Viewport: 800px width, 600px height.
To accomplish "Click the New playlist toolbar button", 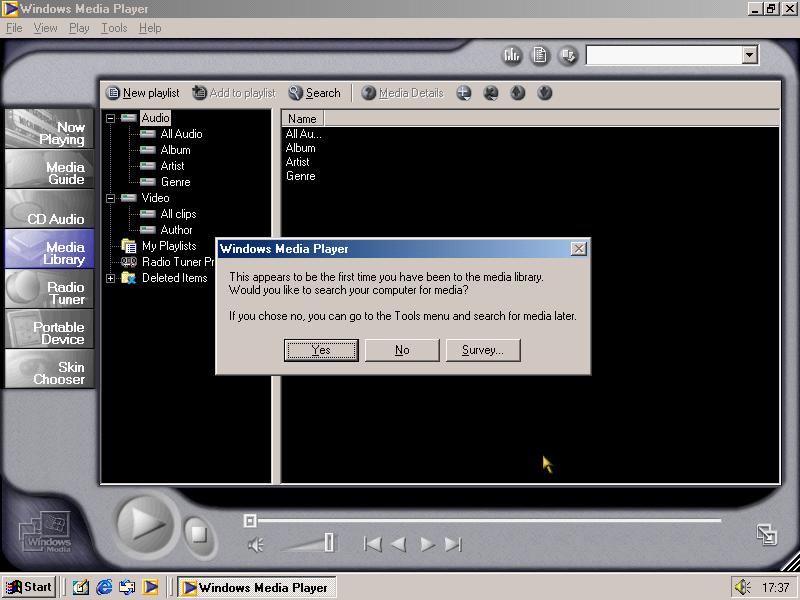I will coord(143,93).
